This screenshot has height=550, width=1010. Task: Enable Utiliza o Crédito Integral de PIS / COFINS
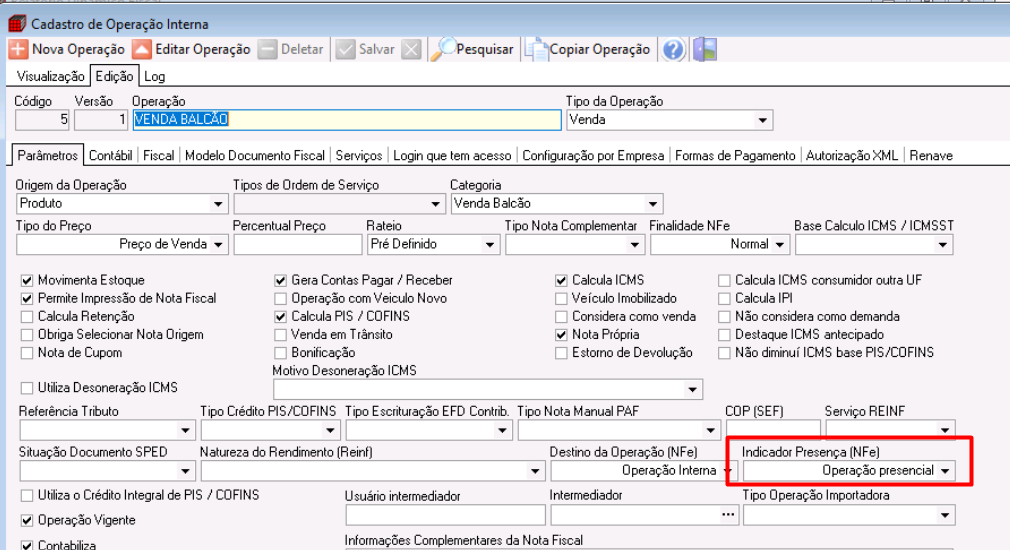tap(26, 495)
